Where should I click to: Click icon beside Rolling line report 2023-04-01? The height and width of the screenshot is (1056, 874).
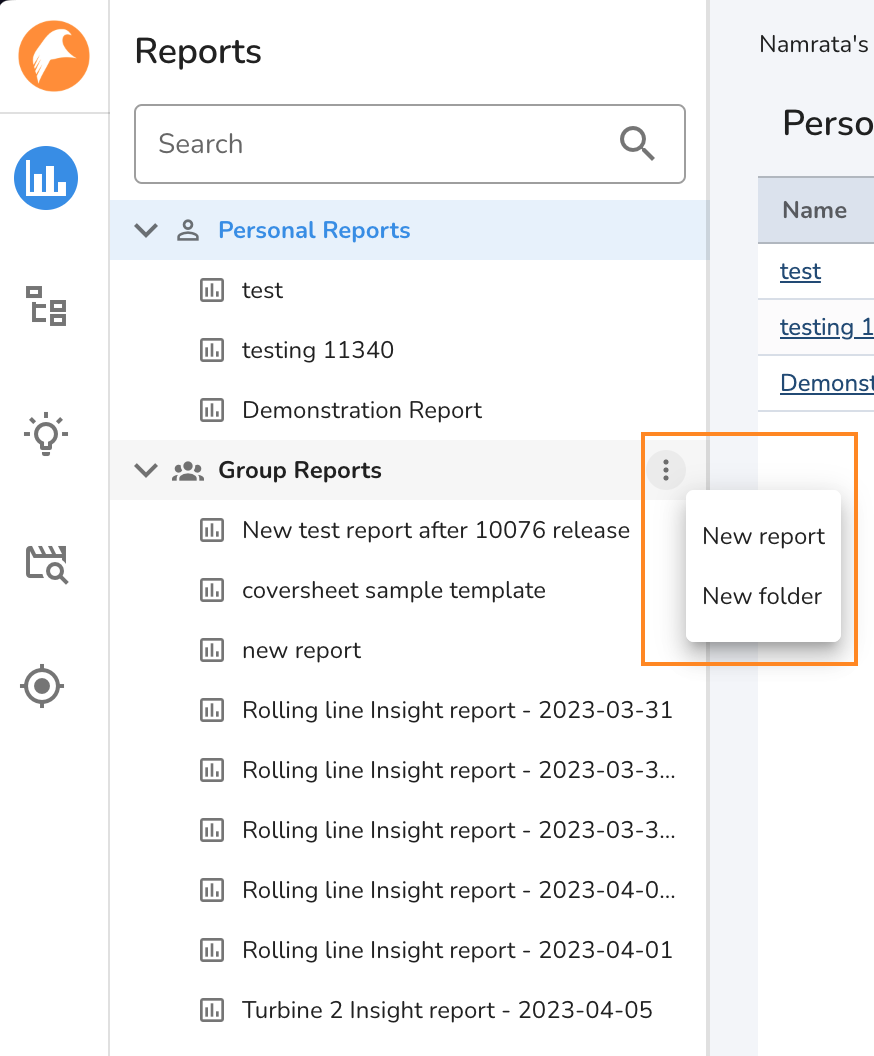coord(212,950)
